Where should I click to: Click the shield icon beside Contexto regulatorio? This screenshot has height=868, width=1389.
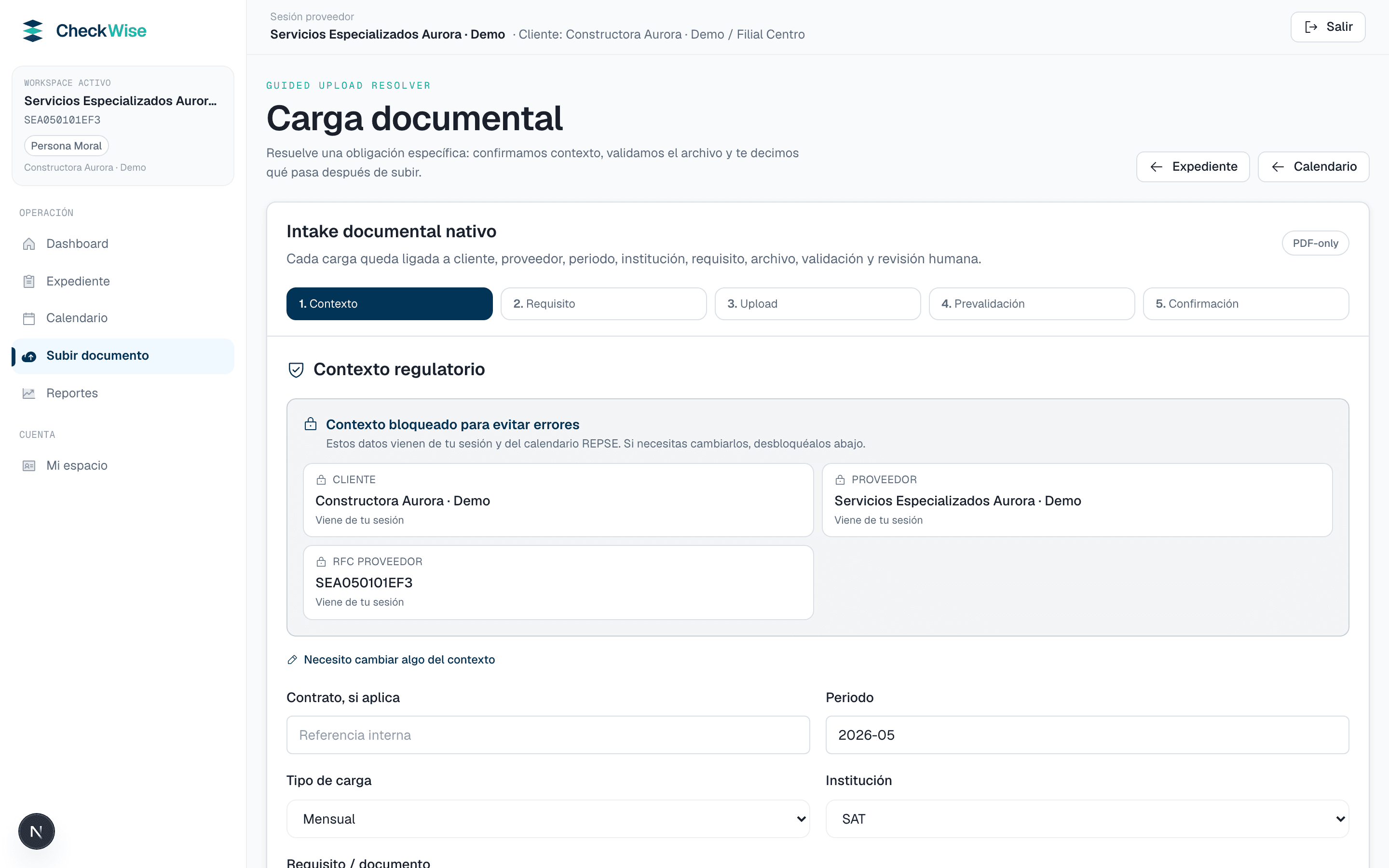click(x=296, y=370)
